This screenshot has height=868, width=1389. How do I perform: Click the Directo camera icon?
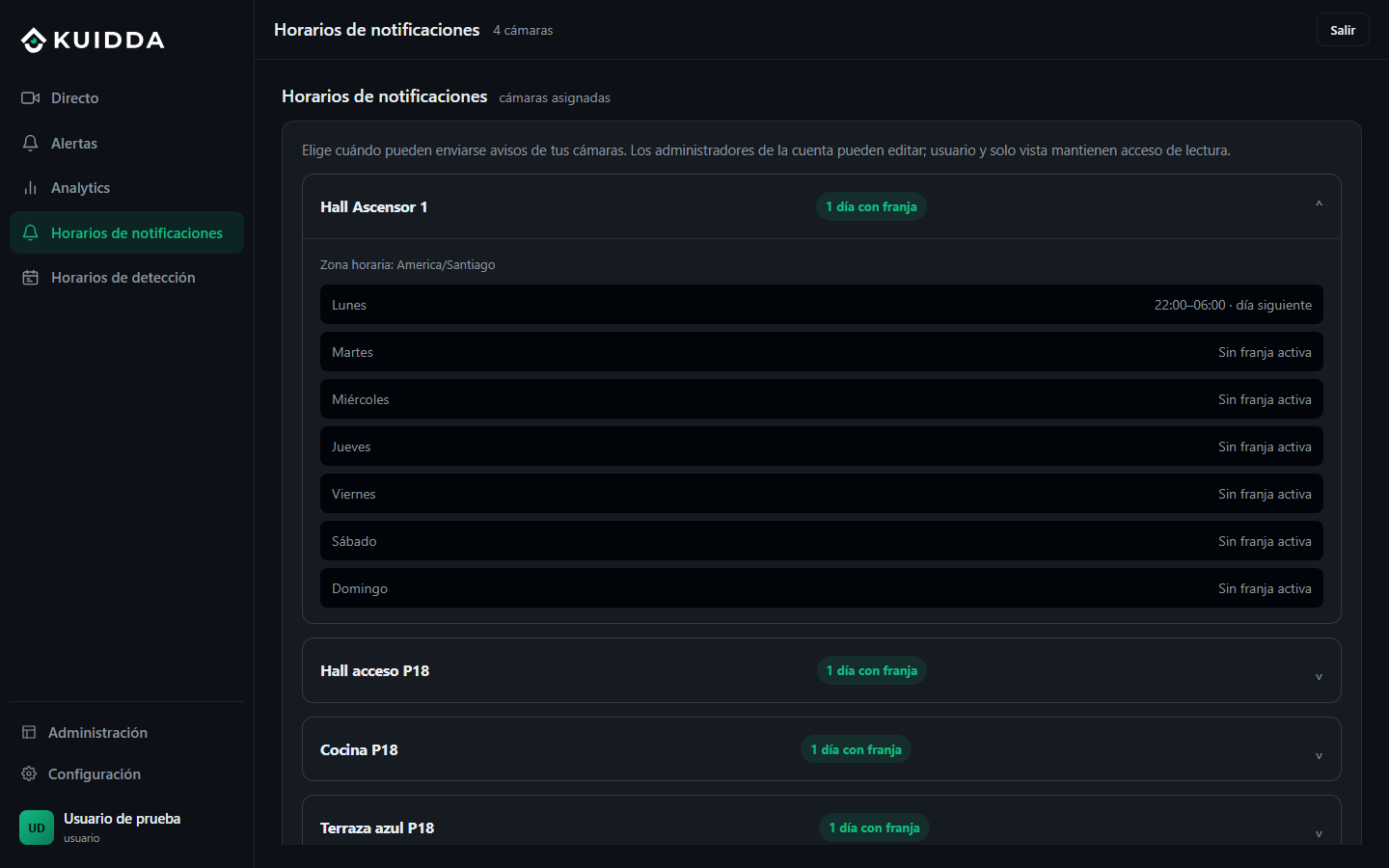click(30, 97)
